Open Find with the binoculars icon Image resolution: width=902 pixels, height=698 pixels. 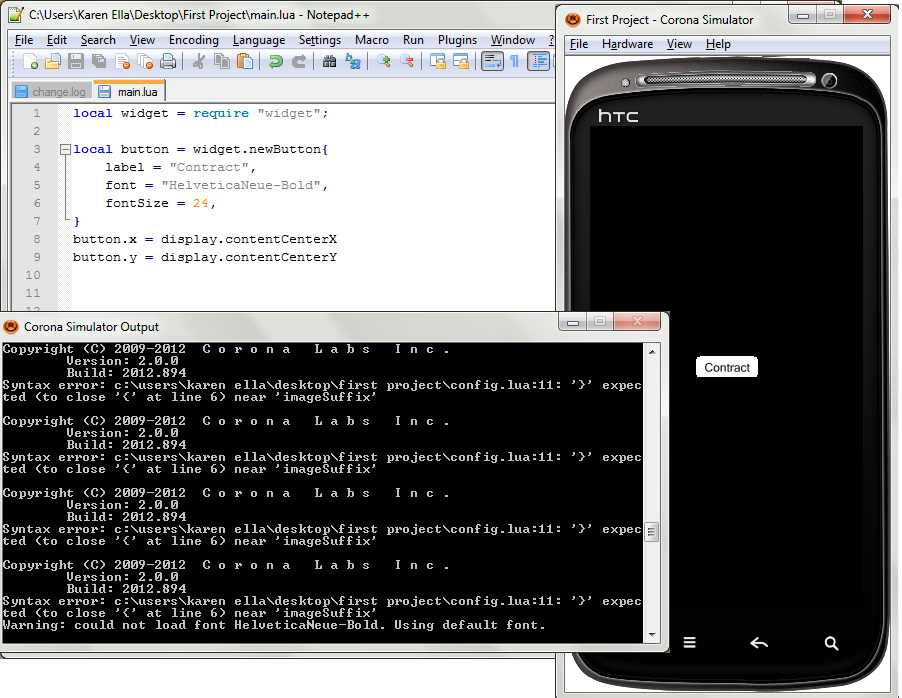coord(329,61)
